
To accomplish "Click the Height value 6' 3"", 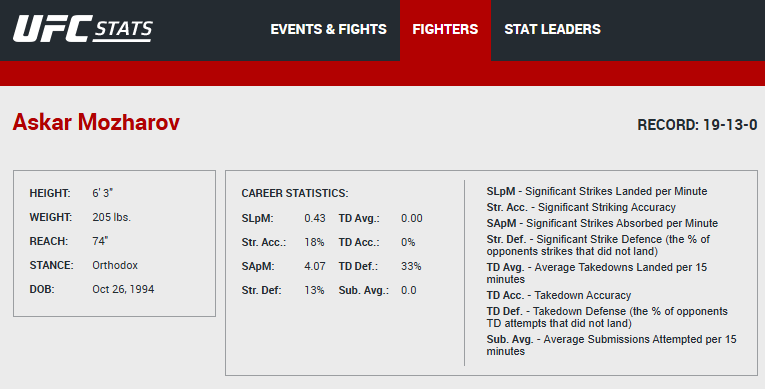I will tap(102, 193).
